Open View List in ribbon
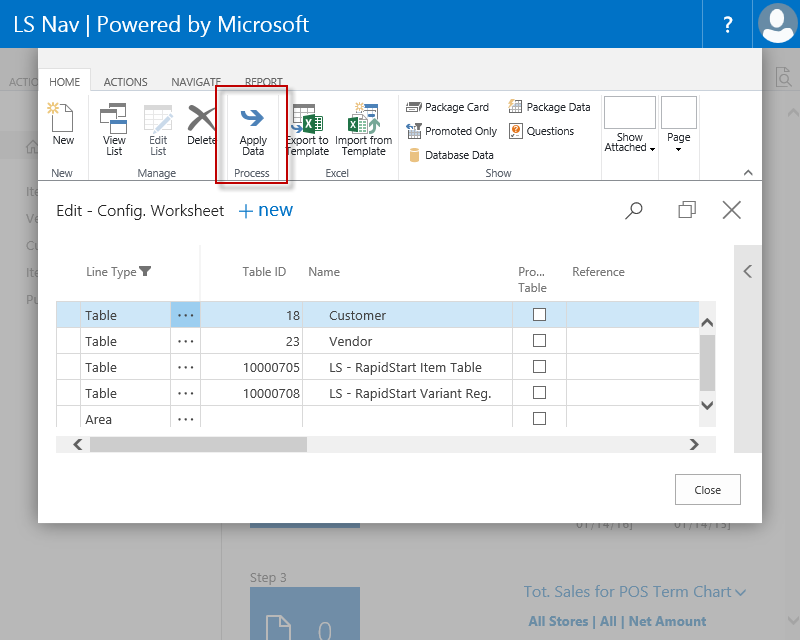 pyautogui.click(x=114, y=118)
